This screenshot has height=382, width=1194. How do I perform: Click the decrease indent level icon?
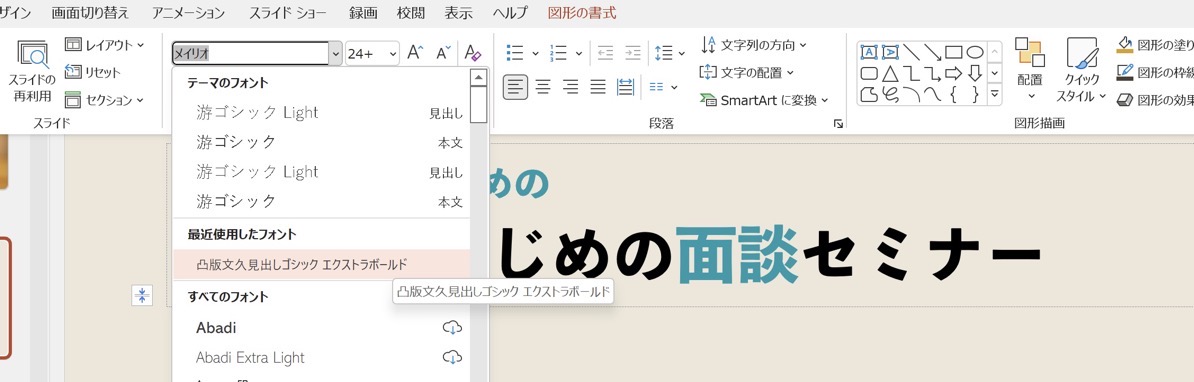pos(605,53)
